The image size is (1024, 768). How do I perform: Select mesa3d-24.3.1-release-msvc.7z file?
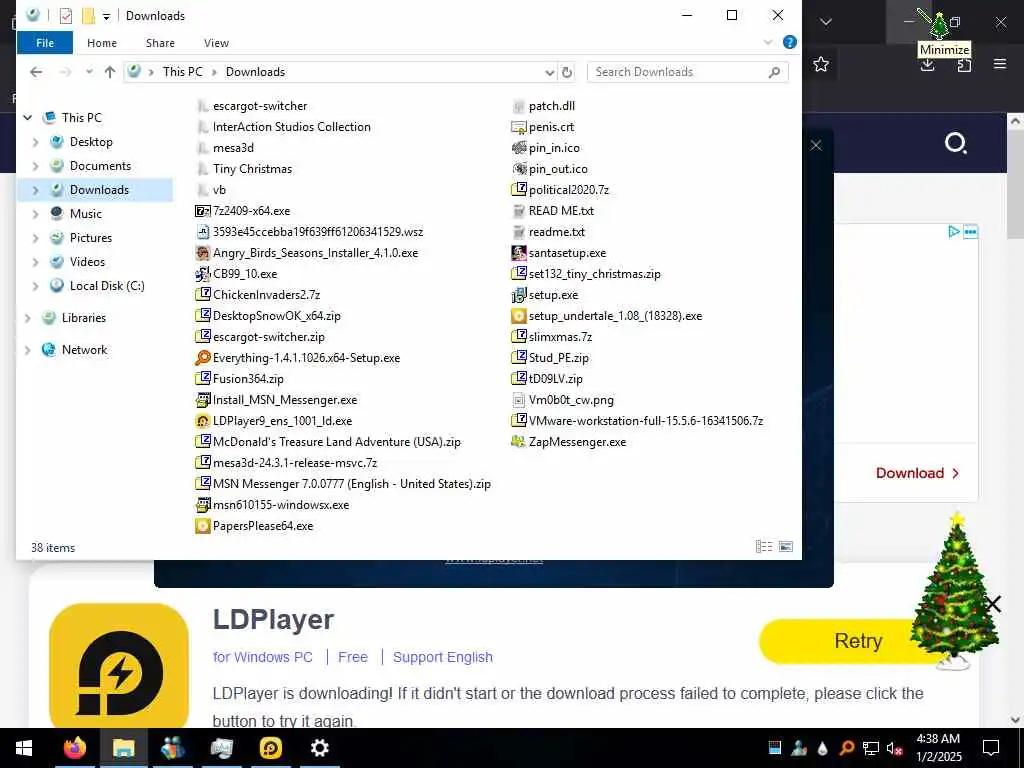[286, 463]
